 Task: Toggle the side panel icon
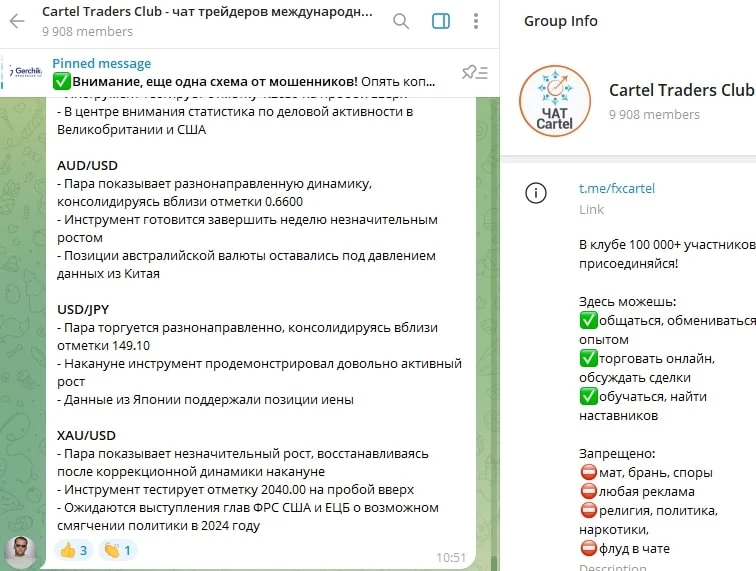point(441,21)
